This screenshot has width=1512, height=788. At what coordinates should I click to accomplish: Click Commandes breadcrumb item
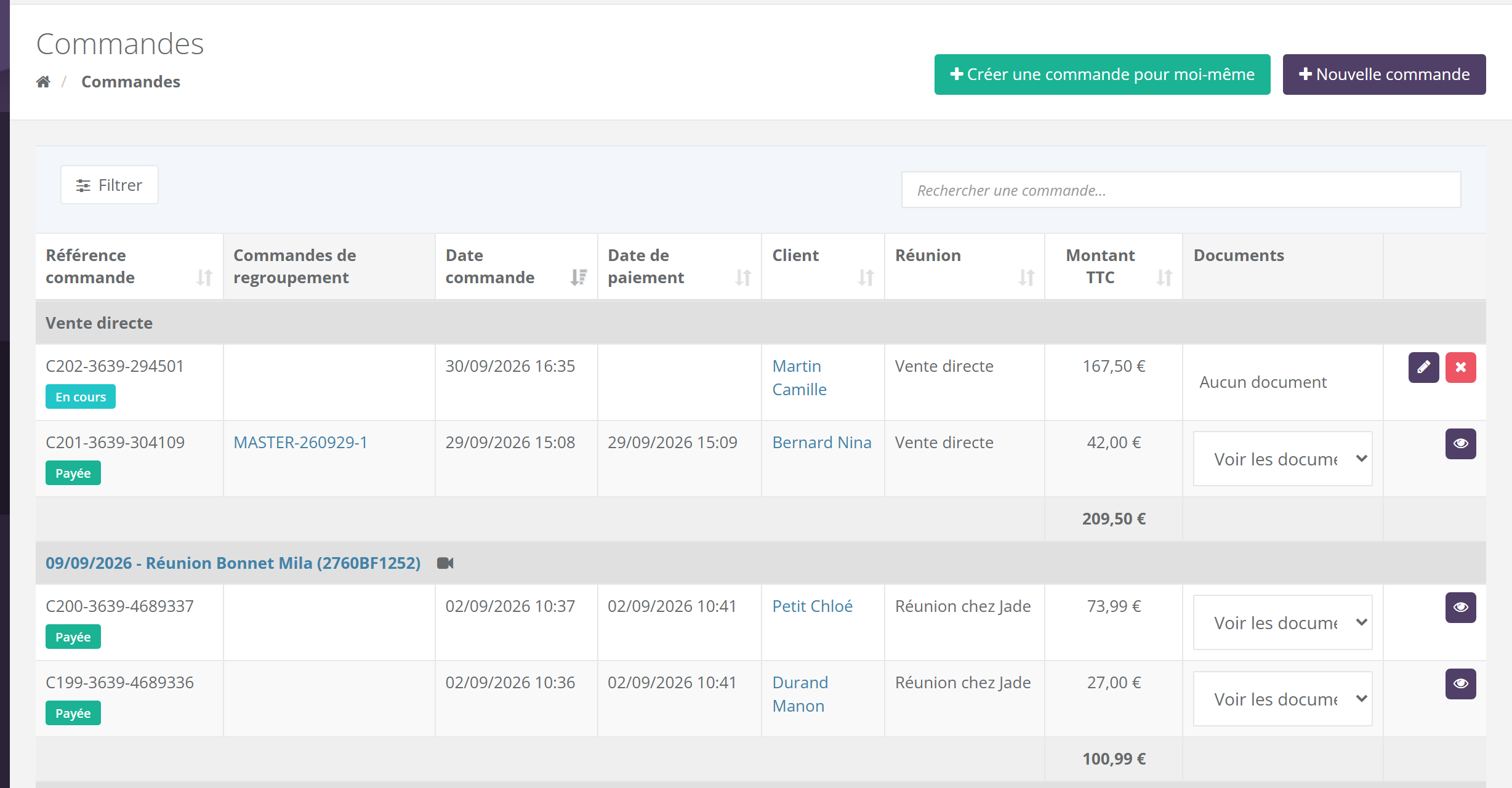coord(131,82)
